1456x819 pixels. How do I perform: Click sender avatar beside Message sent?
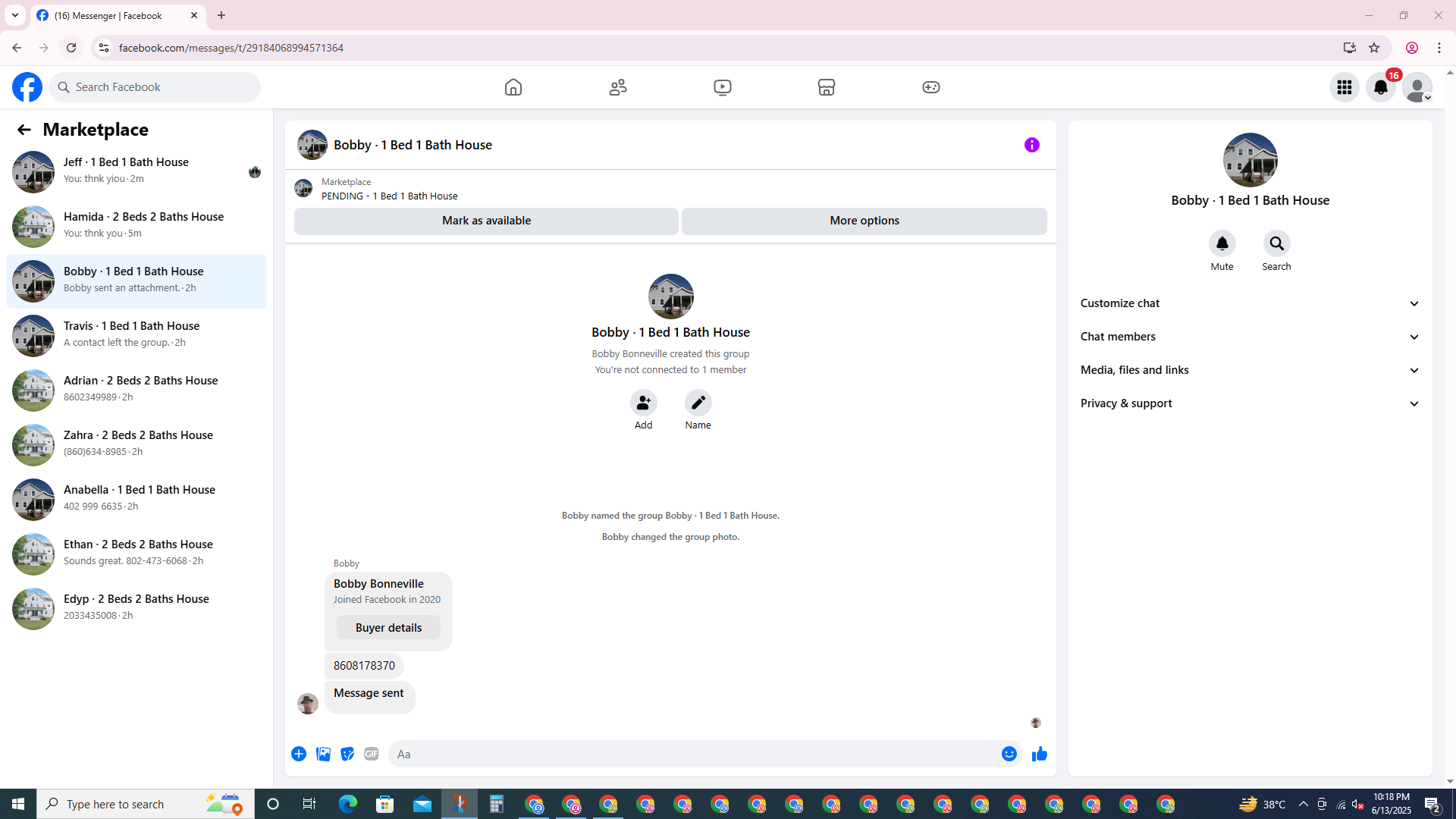click(308, 704)
